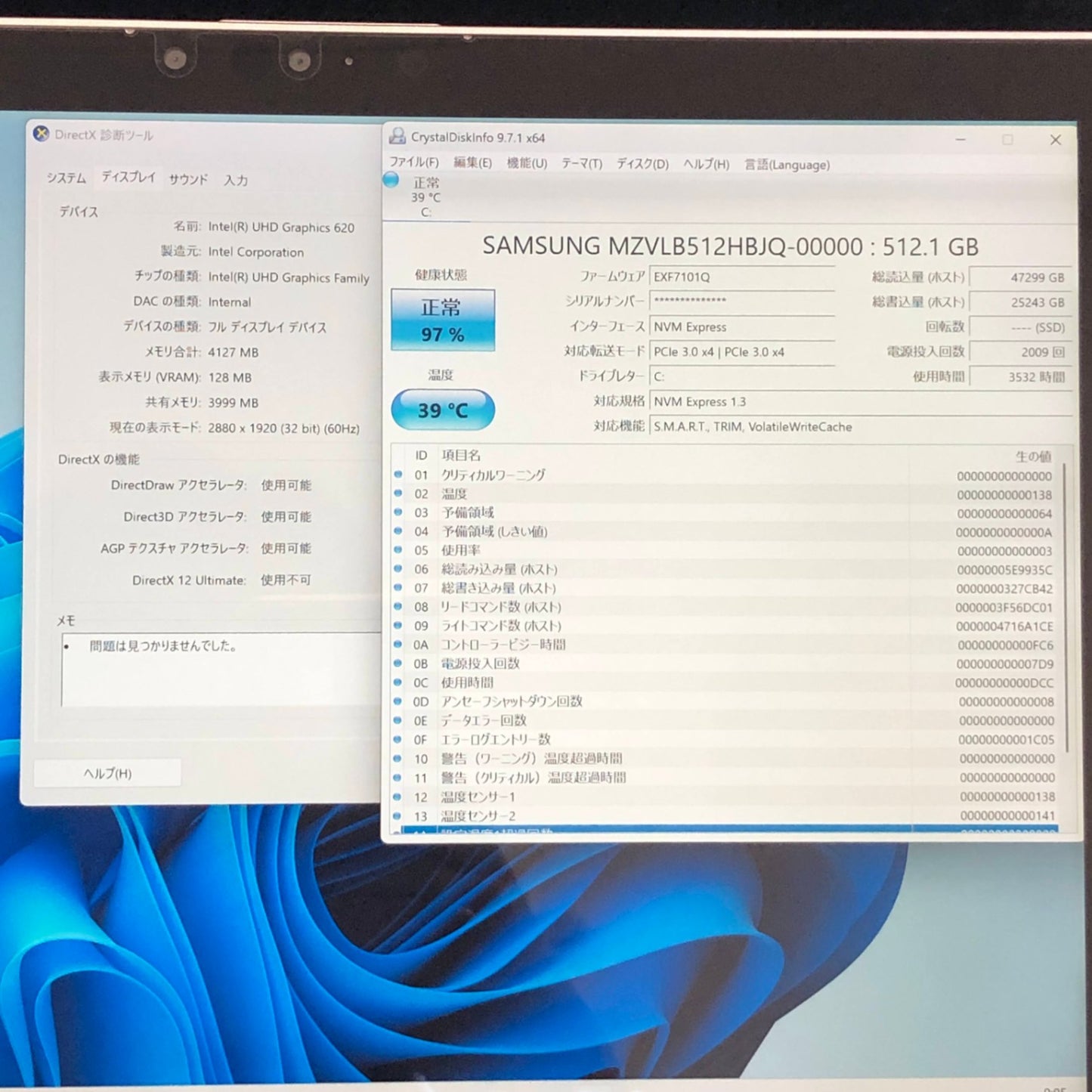Screen dimensions: 1092x1092
Task: Click the status dot for row 02 温度
Action: [398, 493]
